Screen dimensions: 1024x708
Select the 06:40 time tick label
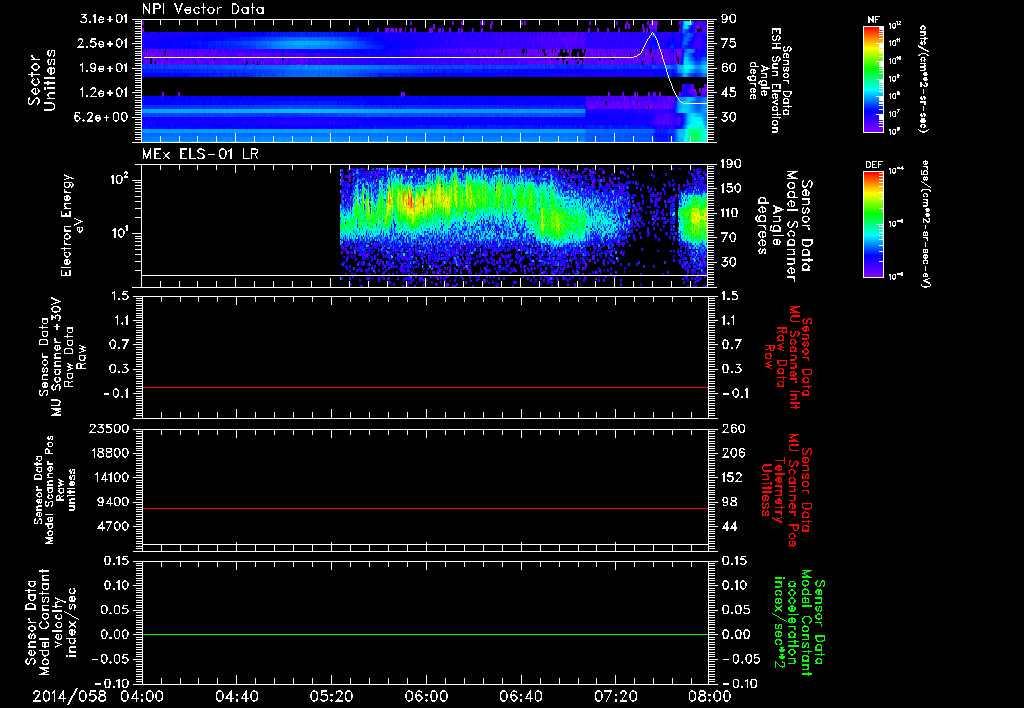pos(520,695)
